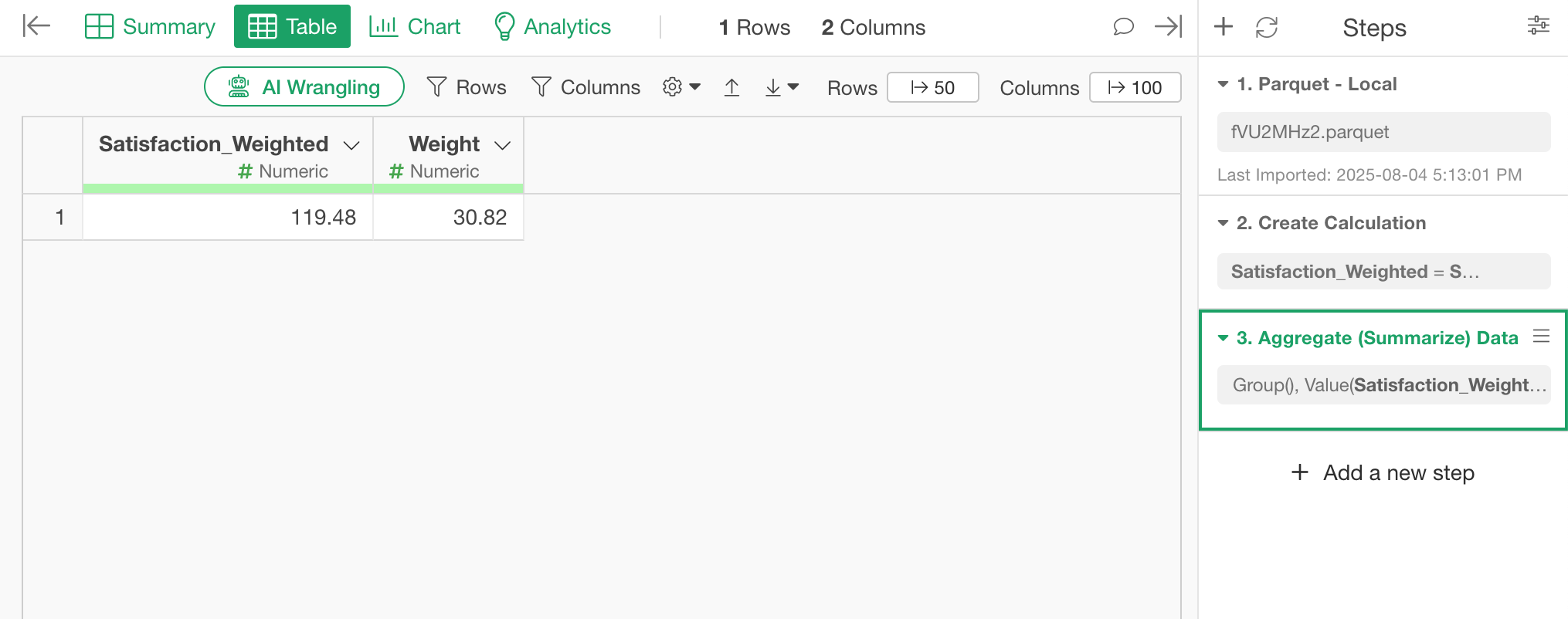
Task: Edit the Rows limit field showing 50
Action: click(933, 87)
